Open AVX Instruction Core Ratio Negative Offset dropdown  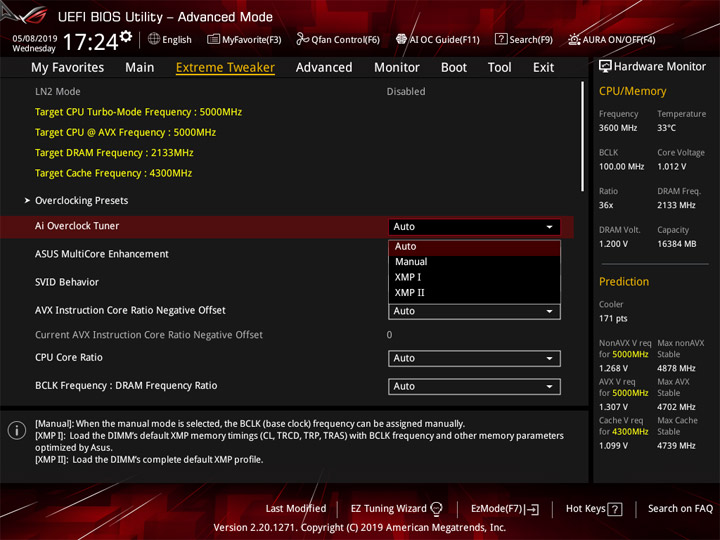474,311
